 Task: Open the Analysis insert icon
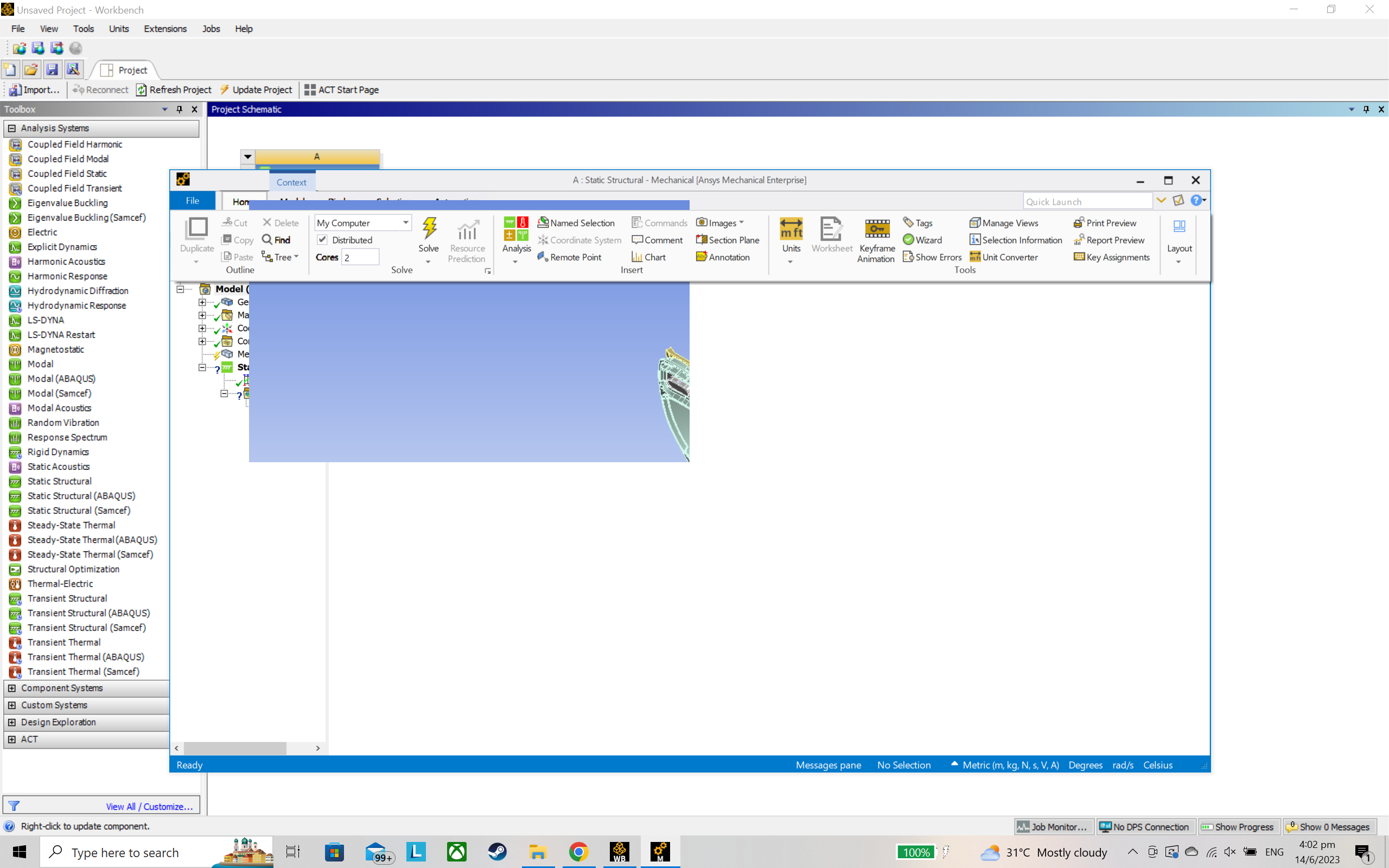(516, 228)
